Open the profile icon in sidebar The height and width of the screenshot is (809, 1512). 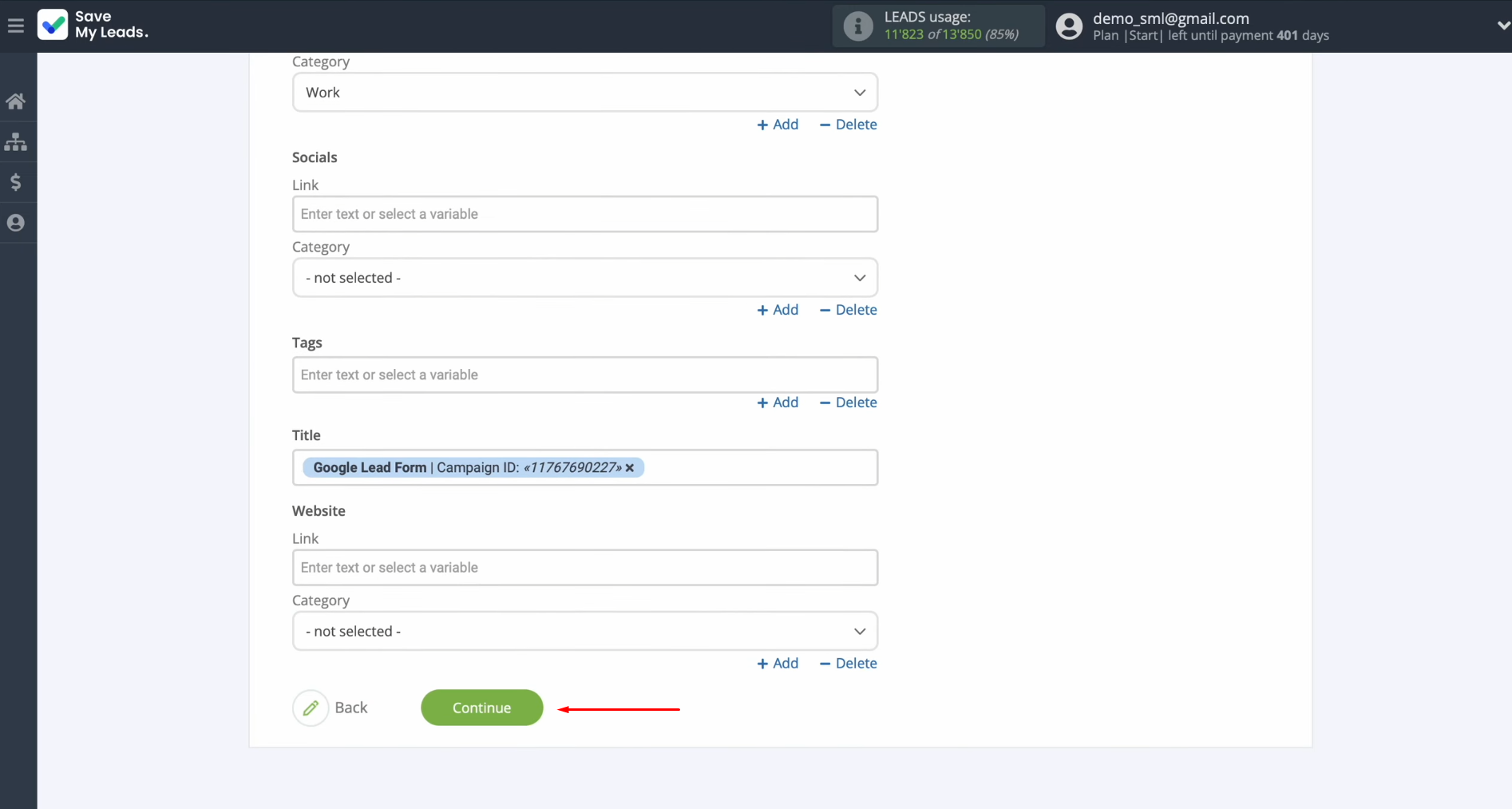[16, 223]
